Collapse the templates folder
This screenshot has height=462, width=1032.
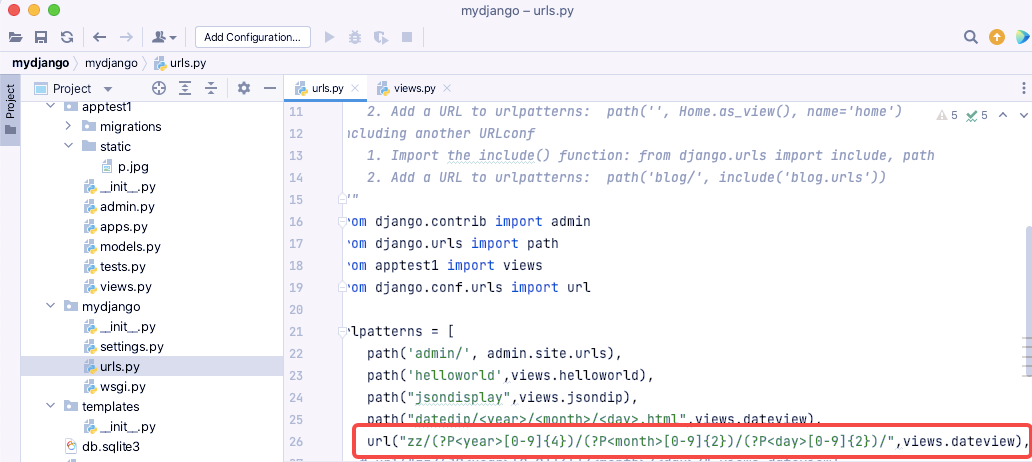click(x=51, y=407)
